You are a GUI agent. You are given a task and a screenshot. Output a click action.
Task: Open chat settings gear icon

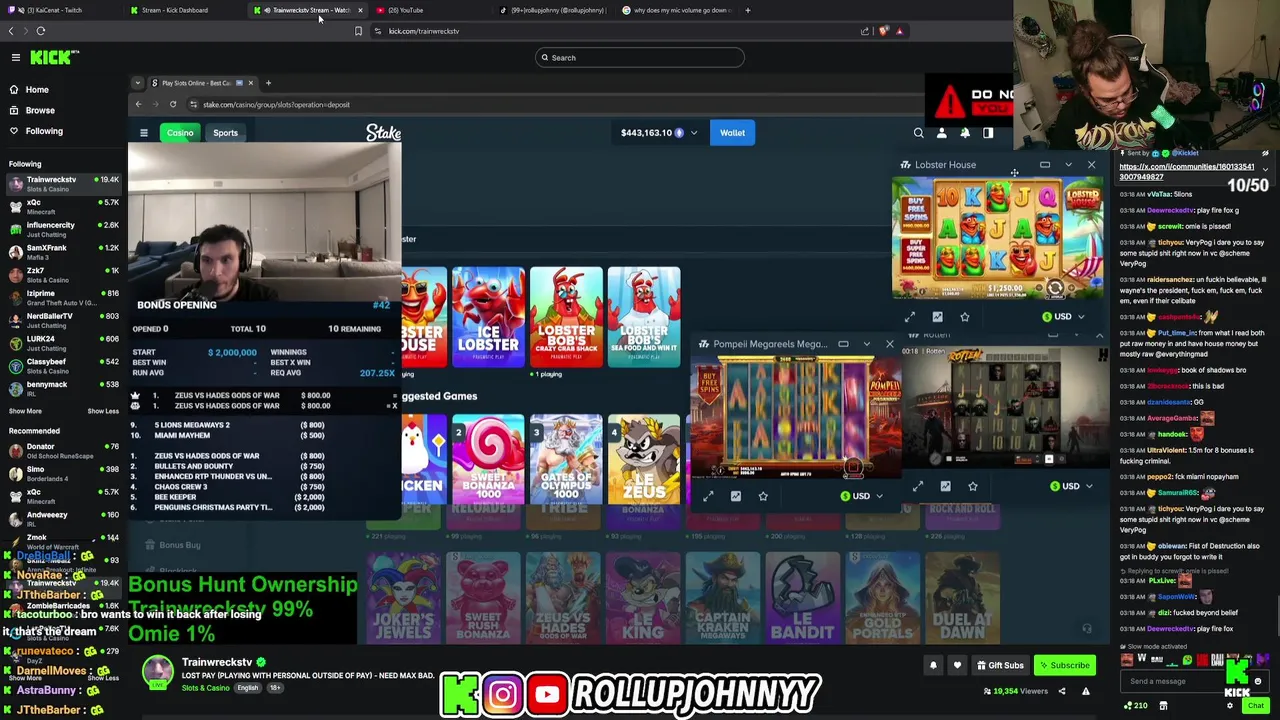pos(1230,706)
